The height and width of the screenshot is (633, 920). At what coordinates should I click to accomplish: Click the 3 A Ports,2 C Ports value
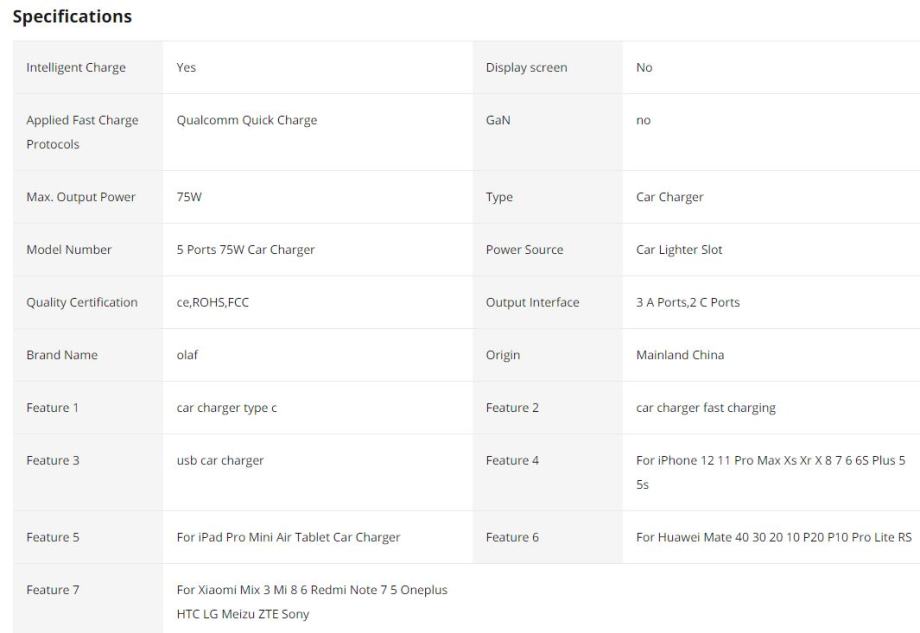(688, 302)
